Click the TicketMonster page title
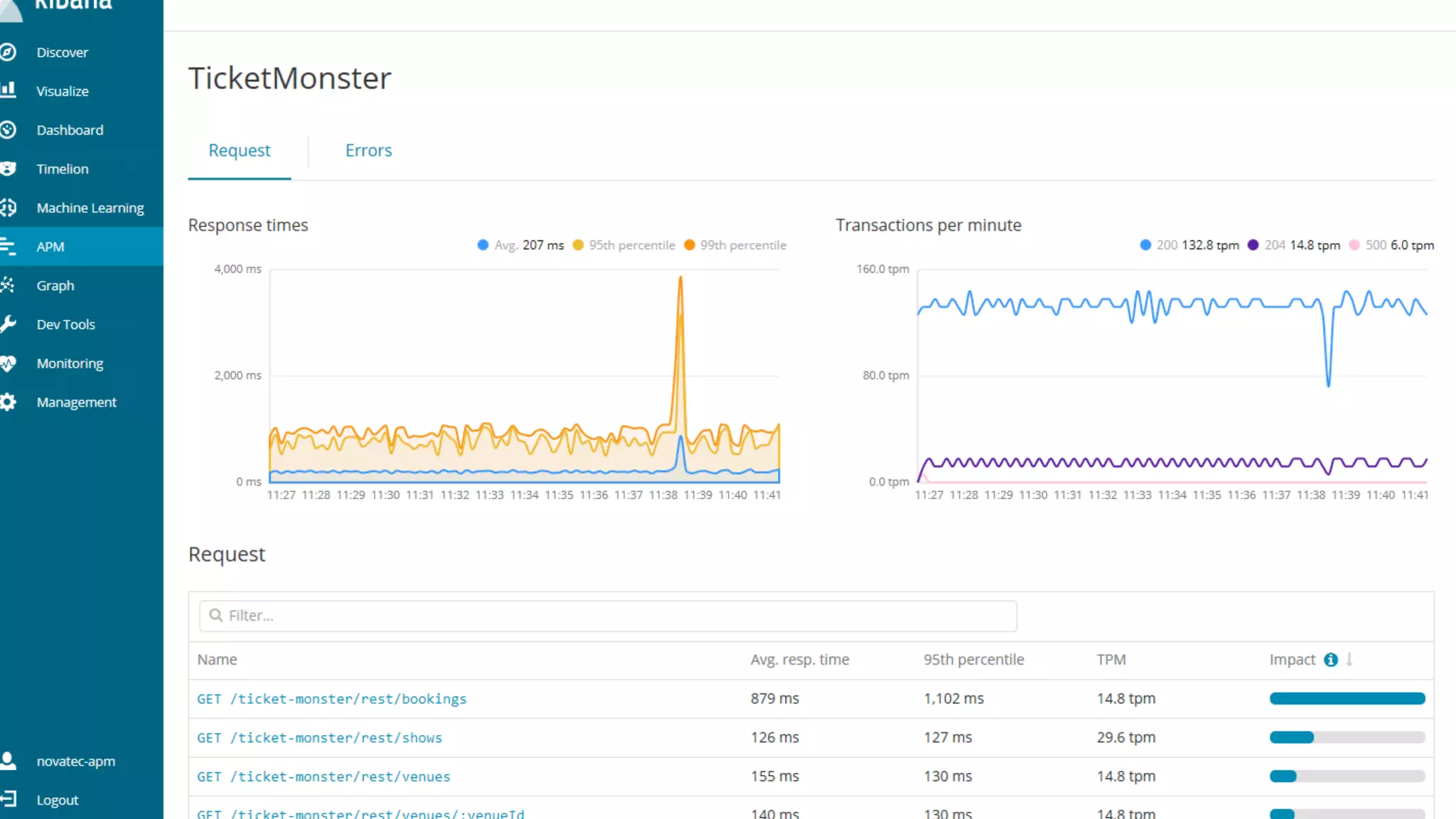 click(x=289, y=78)
